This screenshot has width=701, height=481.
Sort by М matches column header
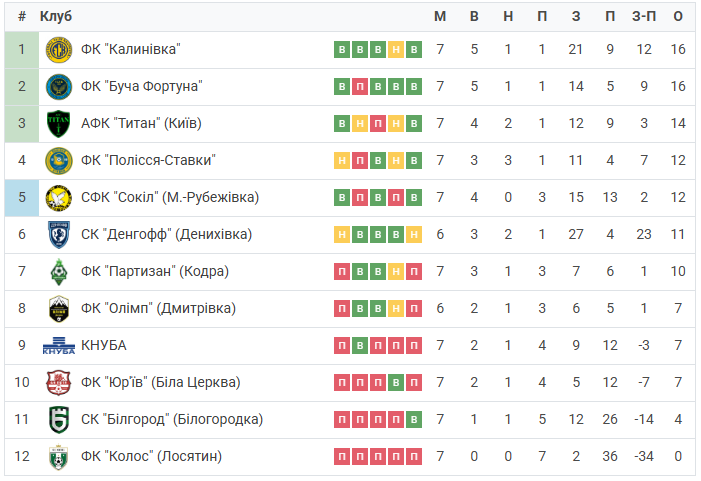pos(440,16)
